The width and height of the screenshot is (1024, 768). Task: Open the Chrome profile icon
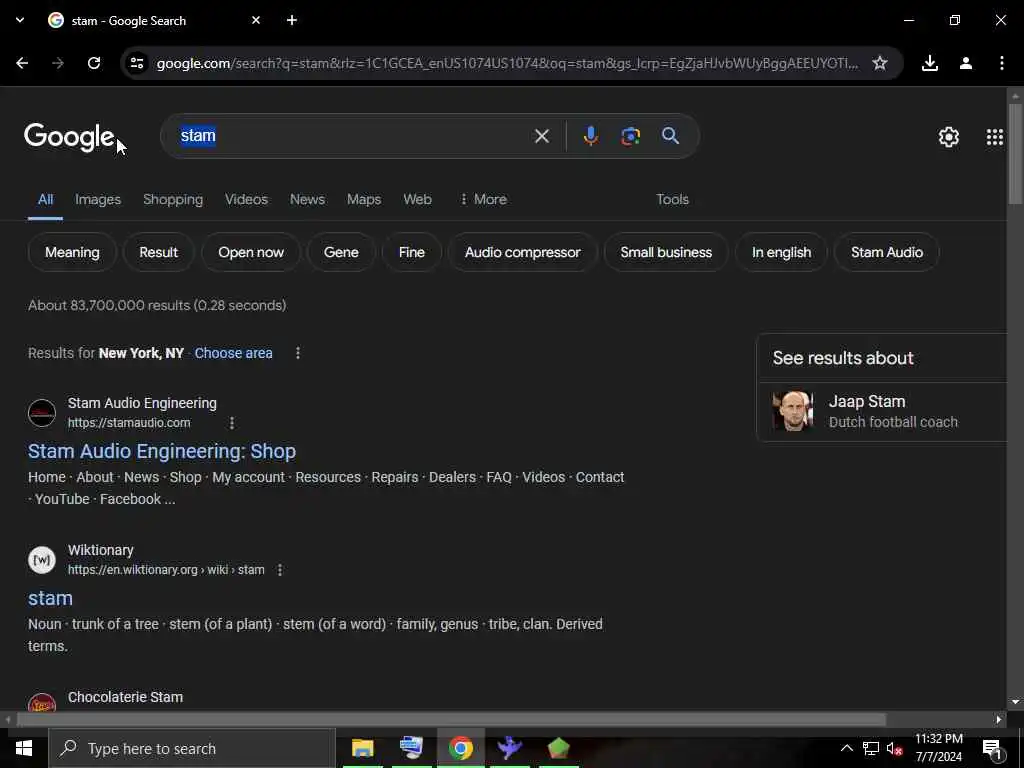[966, 63]
